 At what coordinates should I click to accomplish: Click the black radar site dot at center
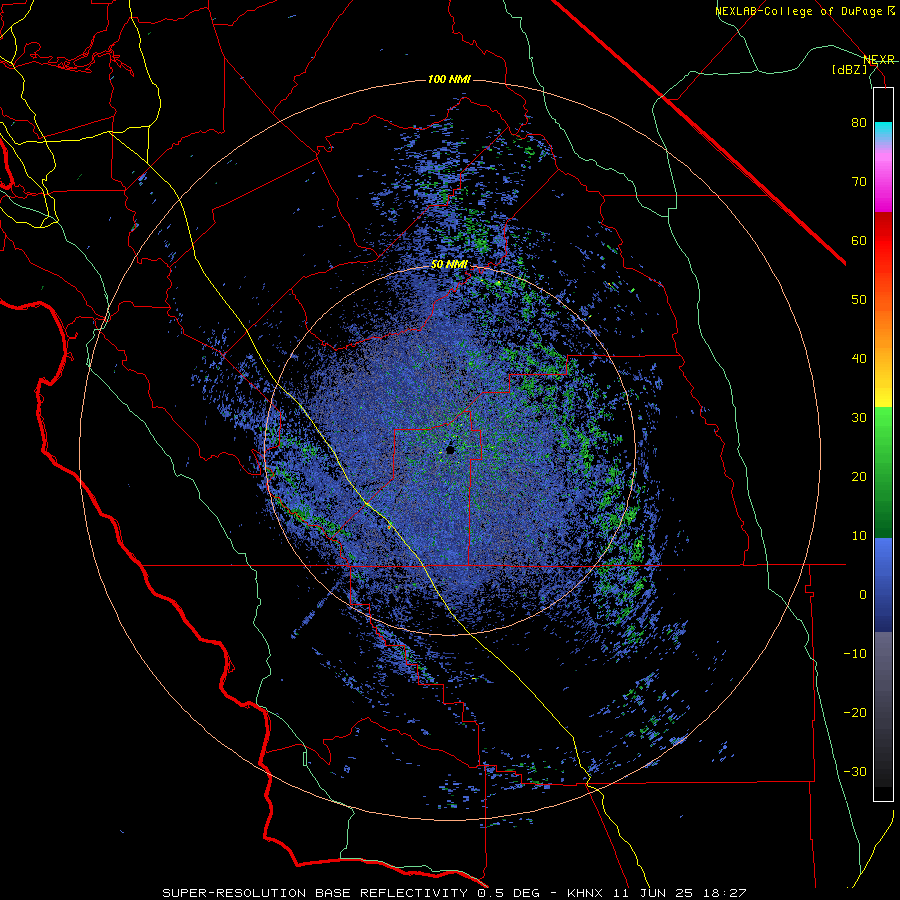coord(450,451)
